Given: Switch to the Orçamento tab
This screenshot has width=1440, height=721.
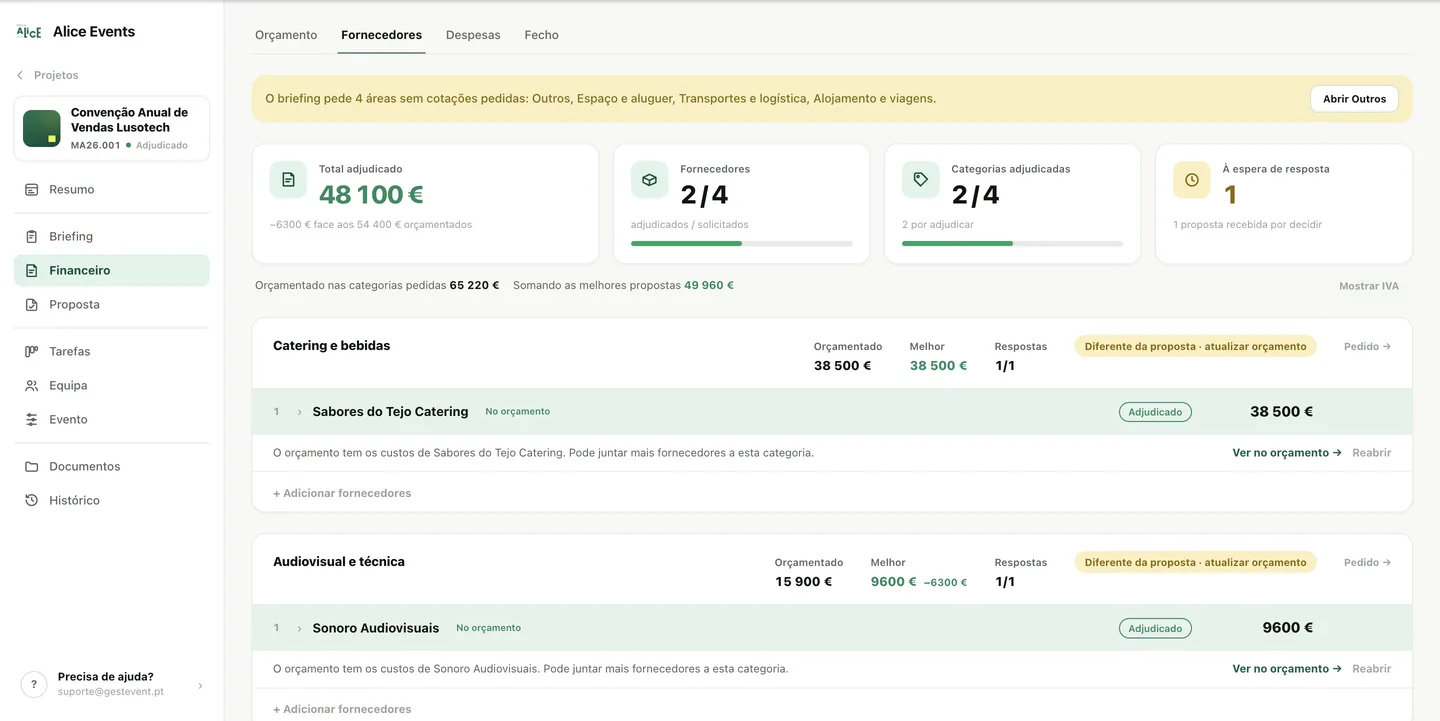Looking at the screenshot, I should (286, 35).
